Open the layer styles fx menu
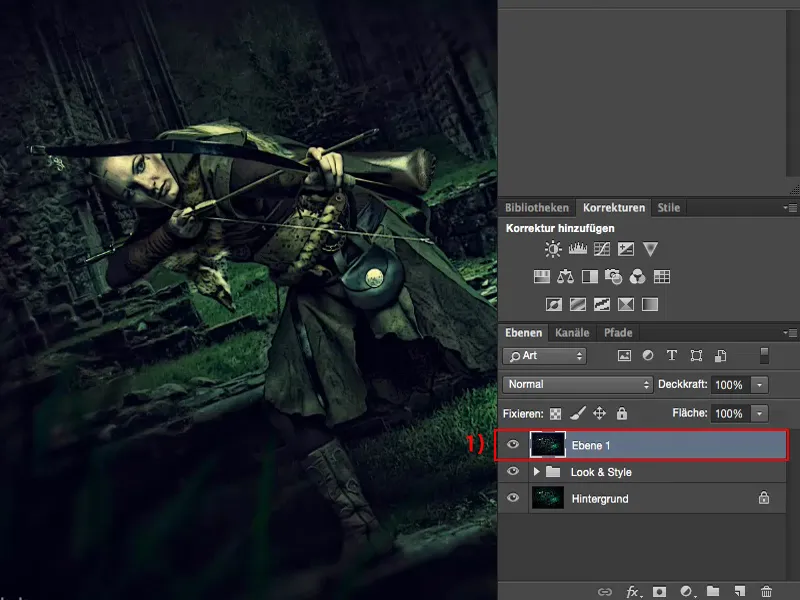Viewport: 800px width, 600px height. pos(633,589)
